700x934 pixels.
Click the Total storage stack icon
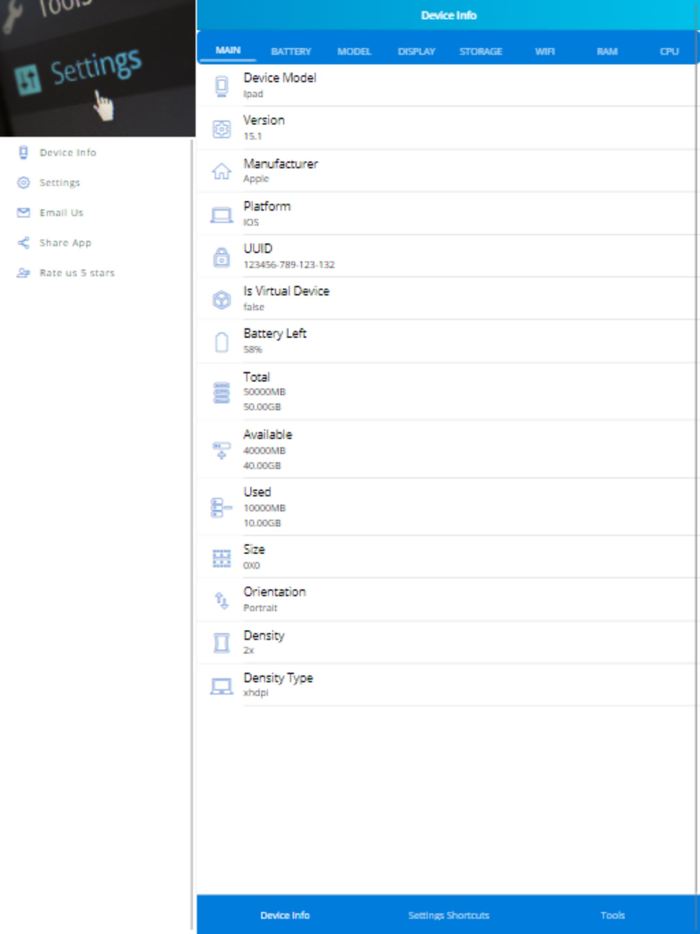coord(223,389)
